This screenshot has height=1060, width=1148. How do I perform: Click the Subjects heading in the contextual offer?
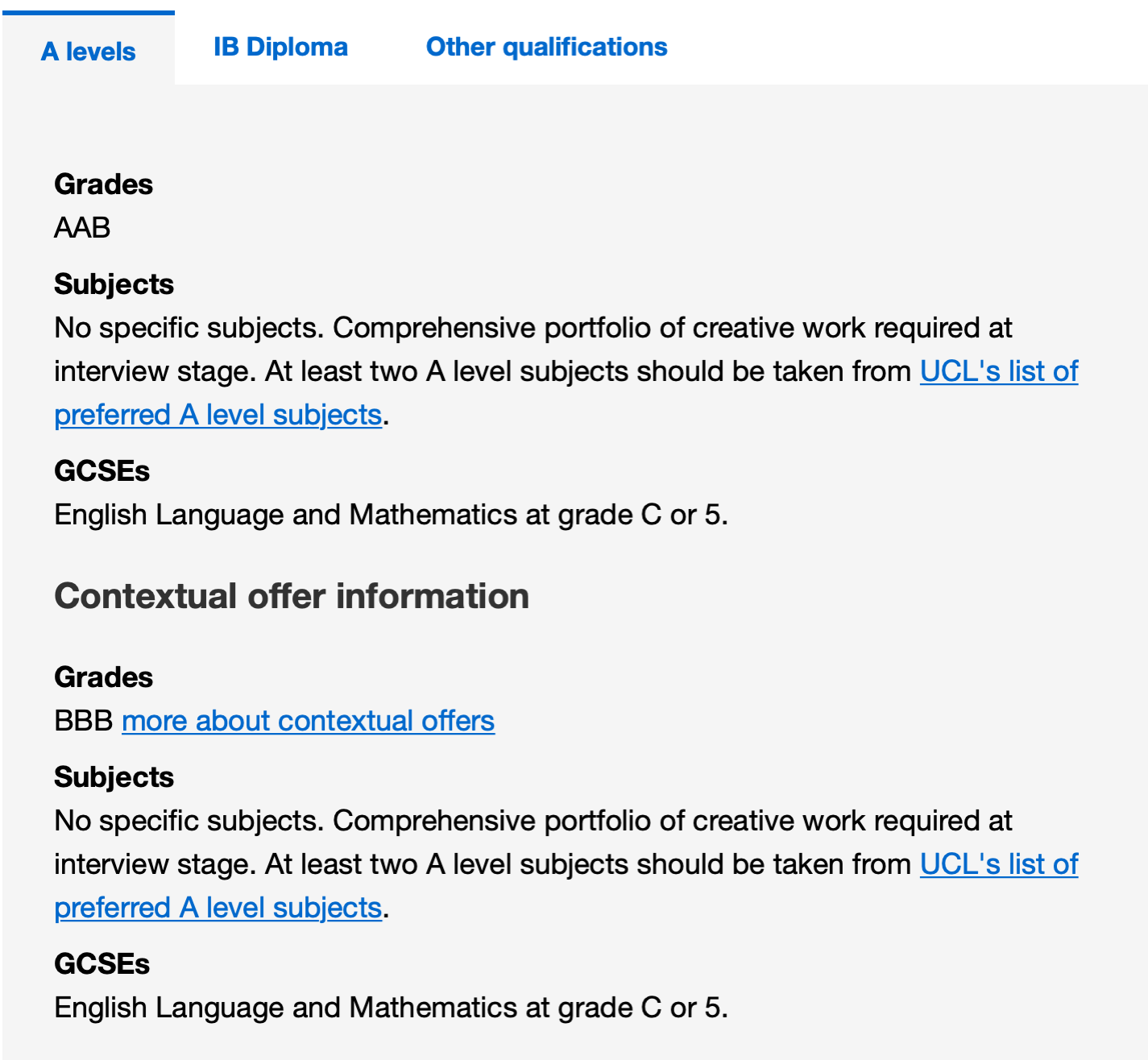[114, 777]
